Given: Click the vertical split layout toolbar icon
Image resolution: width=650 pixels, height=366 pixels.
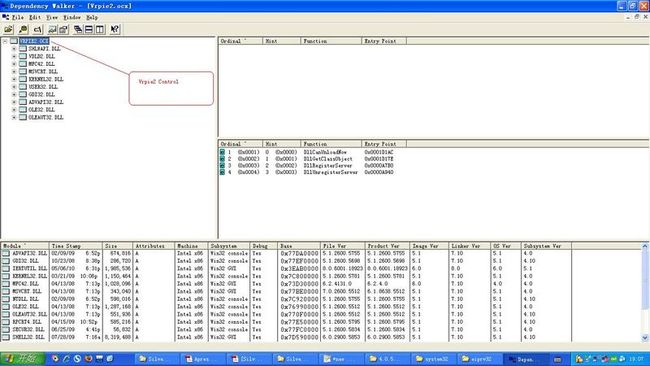Looking at the screenshot, I should click(100, 29).
